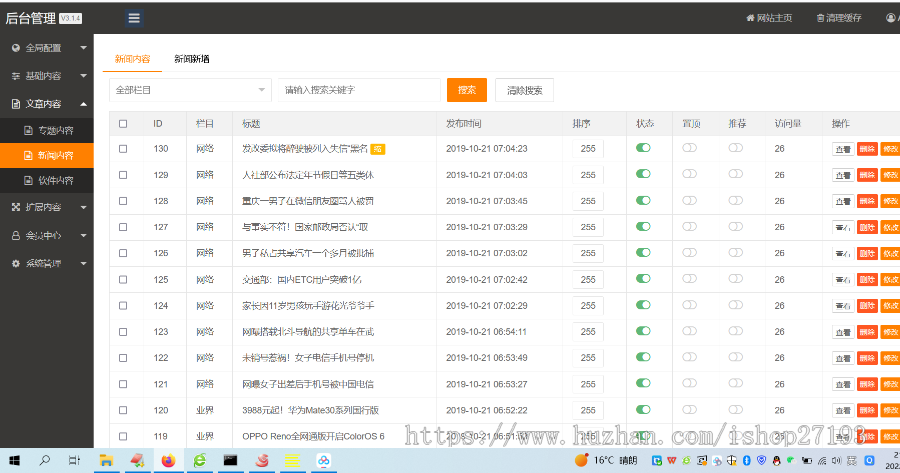Screen dimensions: 900x473
Task: Click the 后台管理 logo title
Action: pos(30,18)
